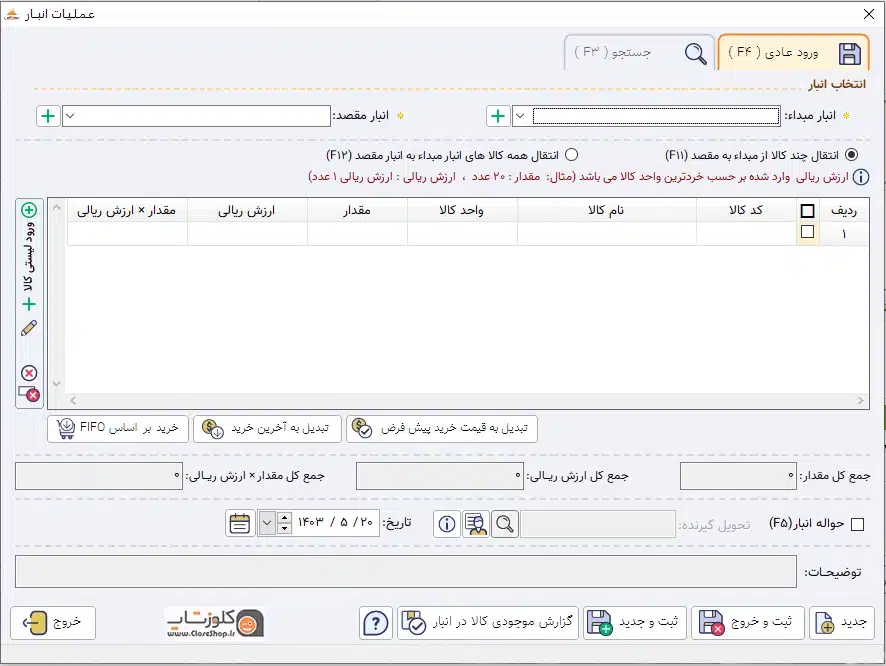Add new source warehouse with plus button
886x666 pixels.
click(x=498, y=116)
